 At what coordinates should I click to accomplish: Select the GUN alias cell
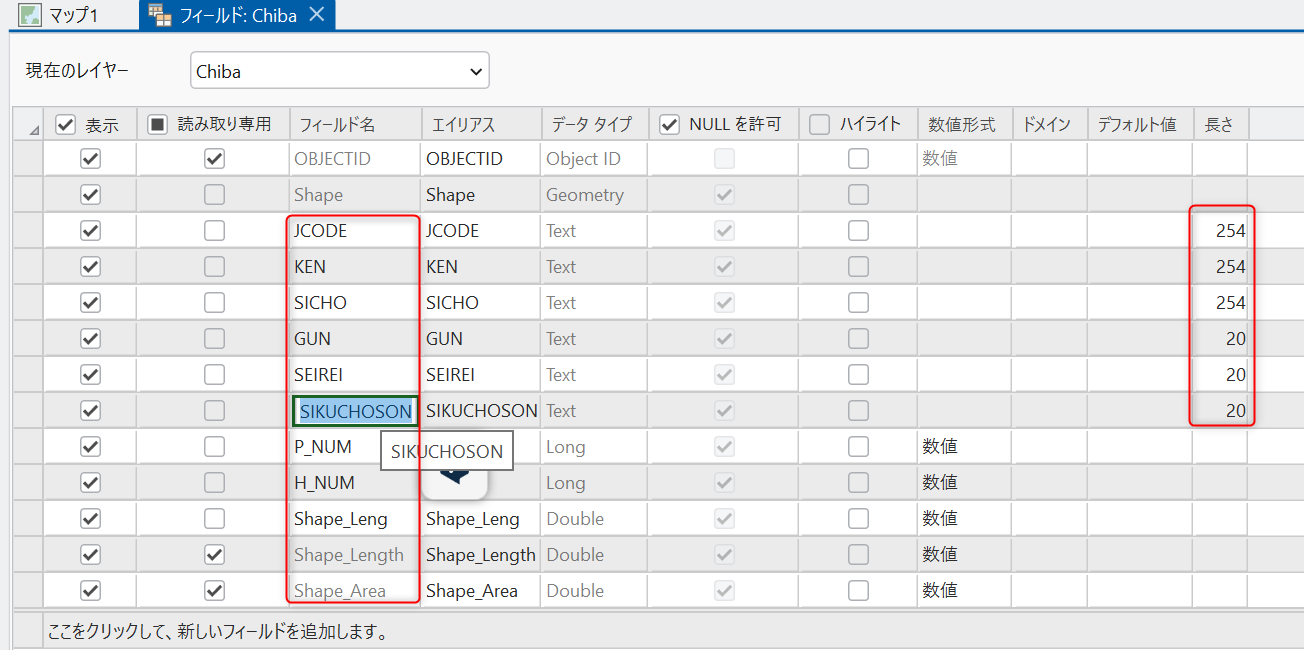click(x=480, y=339)
